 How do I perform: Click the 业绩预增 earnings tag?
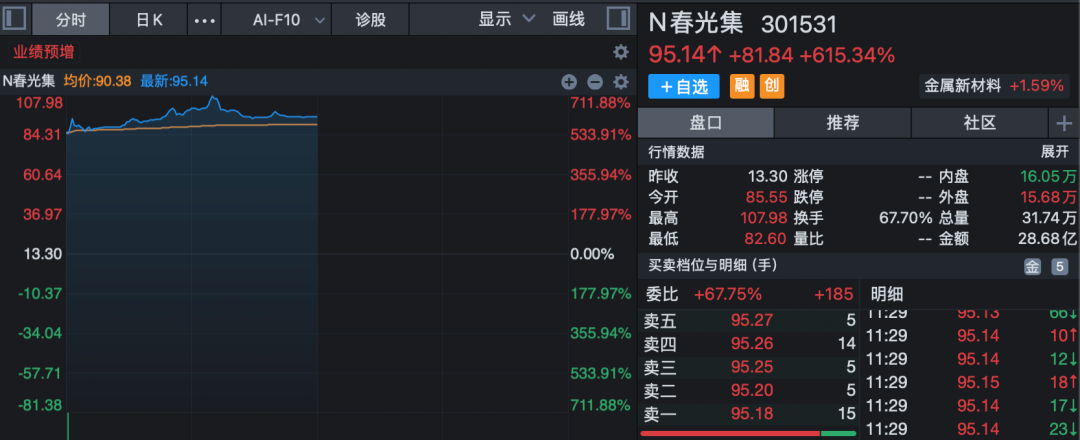43,52
